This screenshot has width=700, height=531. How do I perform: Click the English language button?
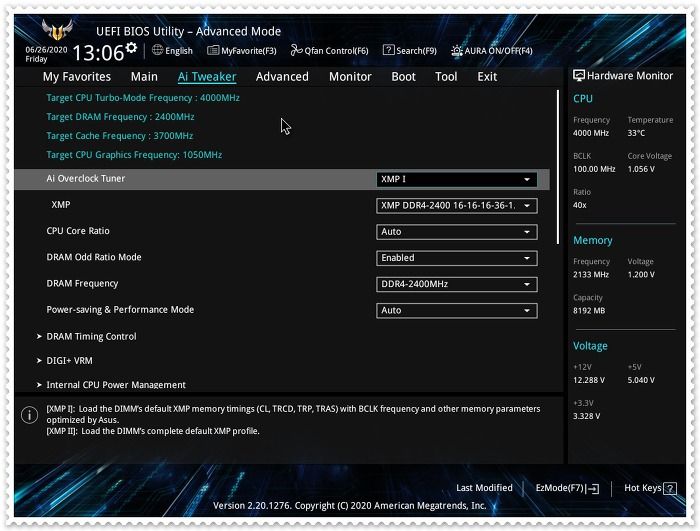172,50
